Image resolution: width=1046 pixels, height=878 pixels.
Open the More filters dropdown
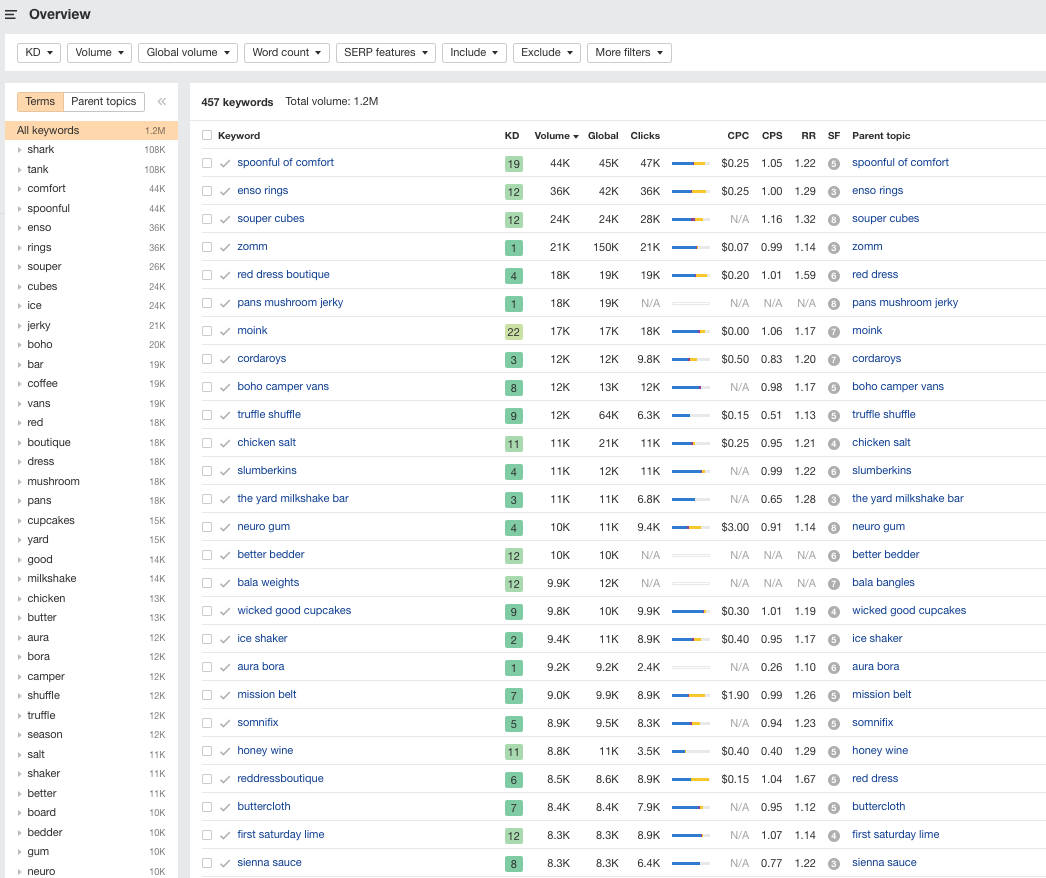pyautogui.click(x=629, y=53)
